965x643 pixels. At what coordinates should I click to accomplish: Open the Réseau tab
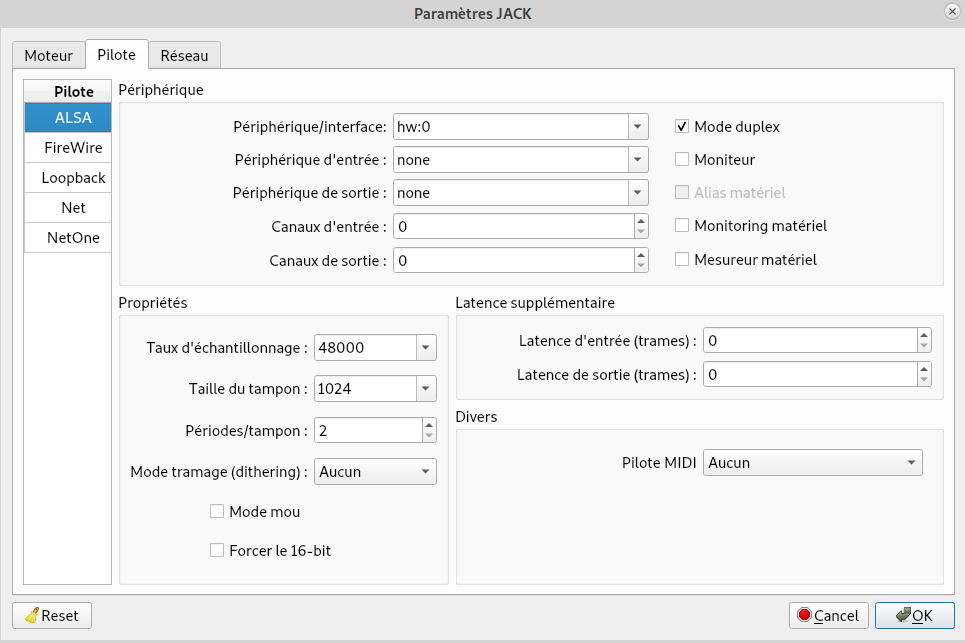[185, 55]
